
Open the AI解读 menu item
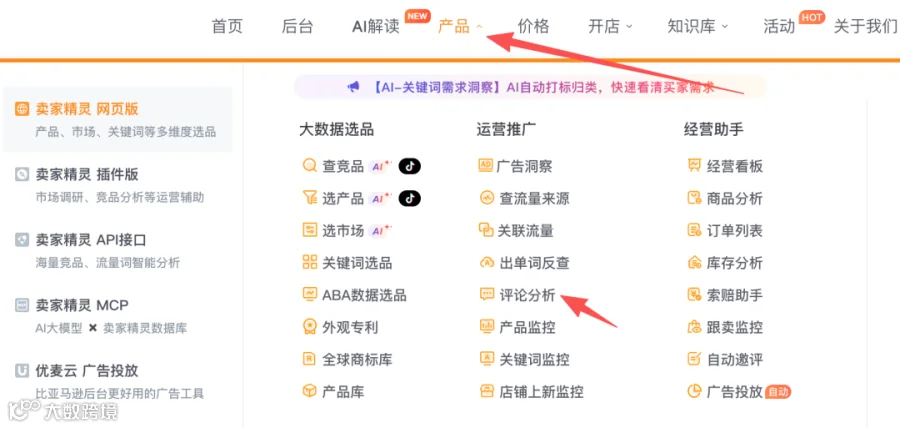click(x=375, y=26)
